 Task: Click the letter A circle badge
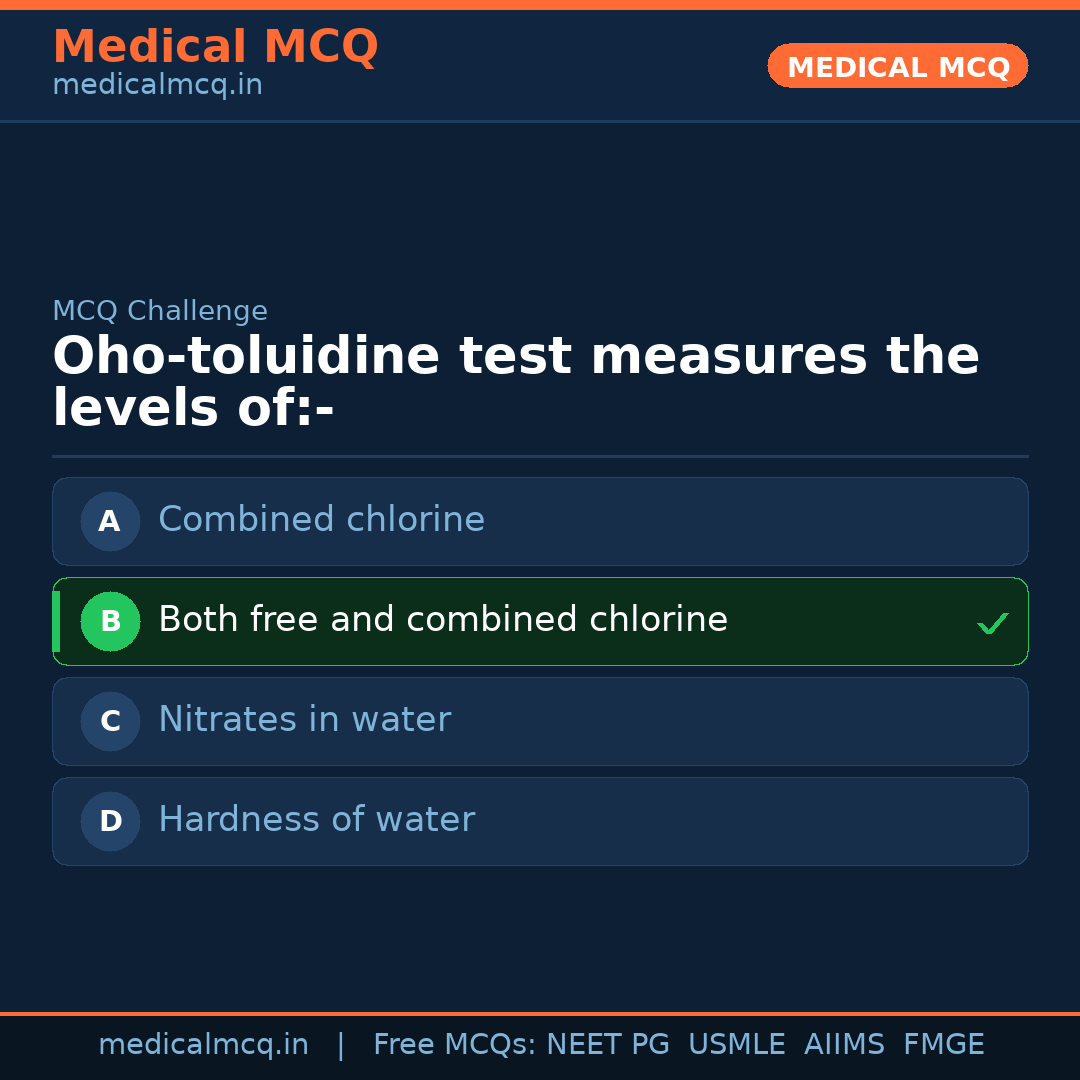tap(110, 521)
